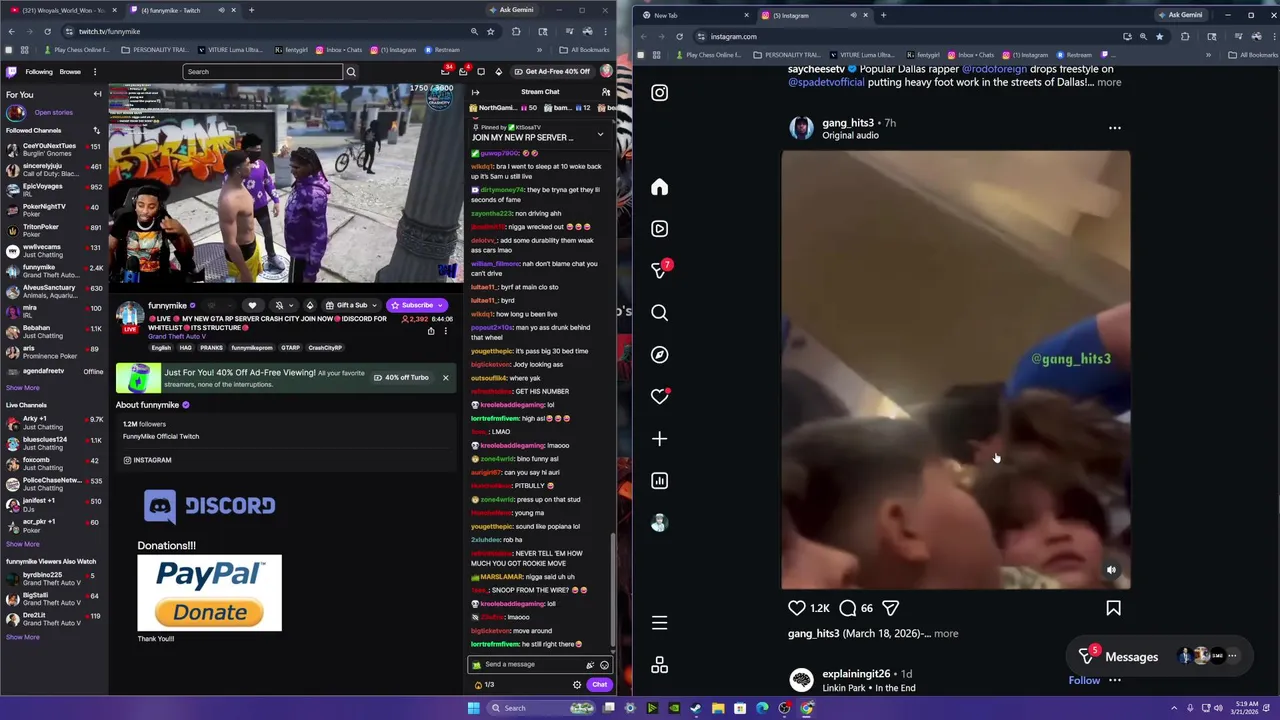Send message with the Chat button
This screenshot has height=720, width=1280.
coord(599,685)
